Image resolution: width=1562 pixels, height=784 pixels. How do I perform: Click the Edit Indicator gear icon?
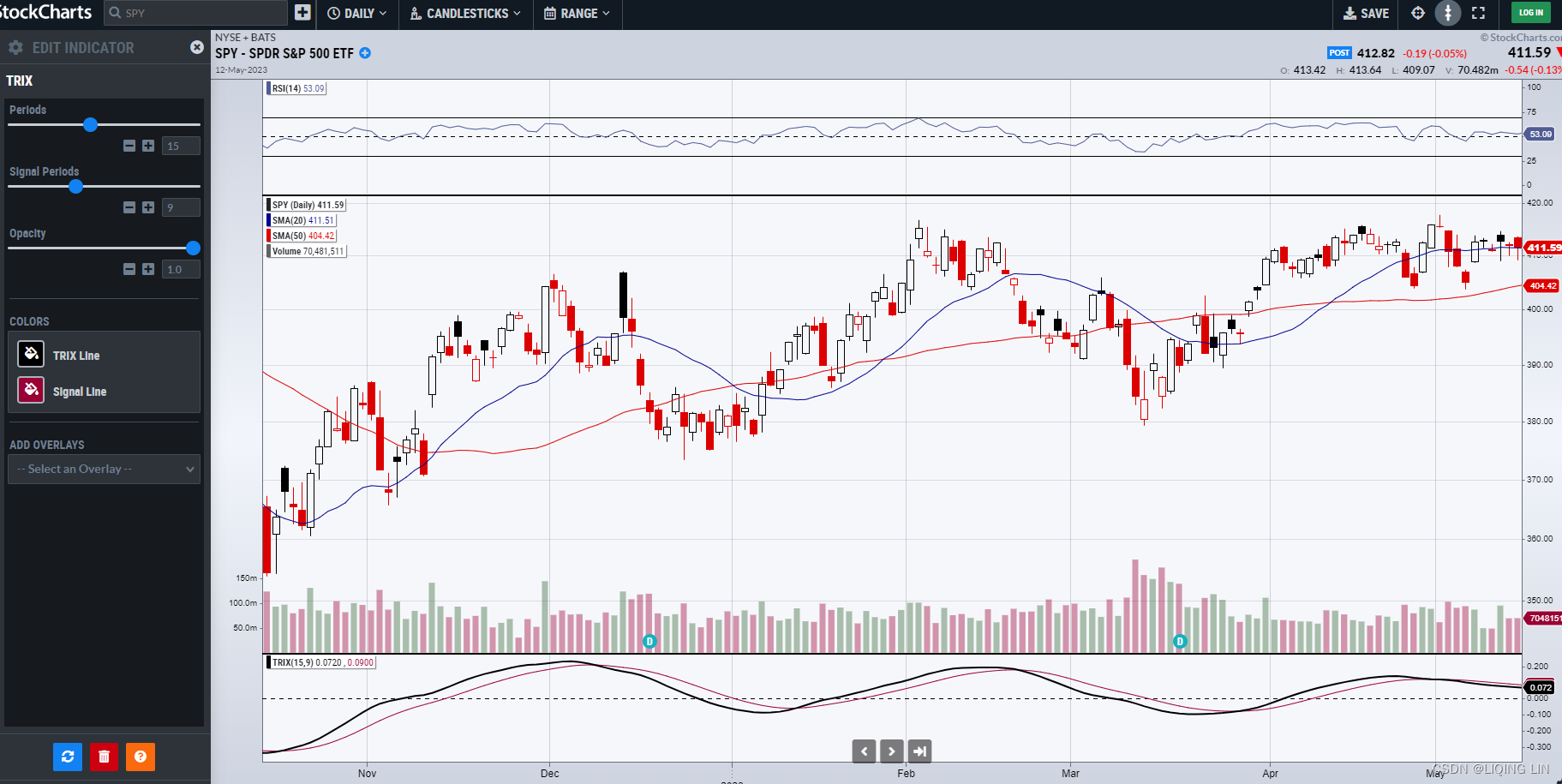(15, 47)
